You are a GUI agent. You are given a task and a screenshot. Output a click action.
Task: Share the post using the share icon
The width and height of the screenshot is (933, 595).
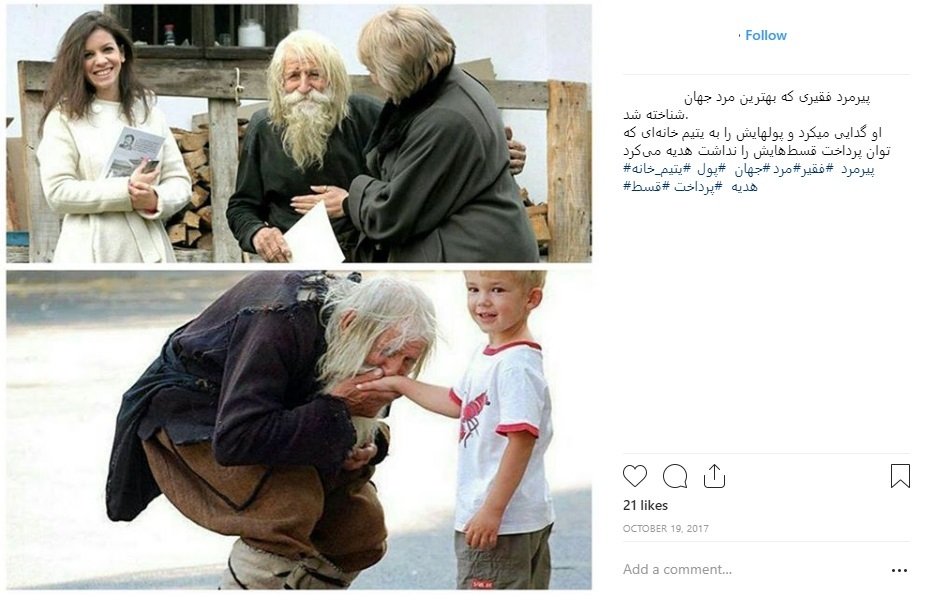714,476
